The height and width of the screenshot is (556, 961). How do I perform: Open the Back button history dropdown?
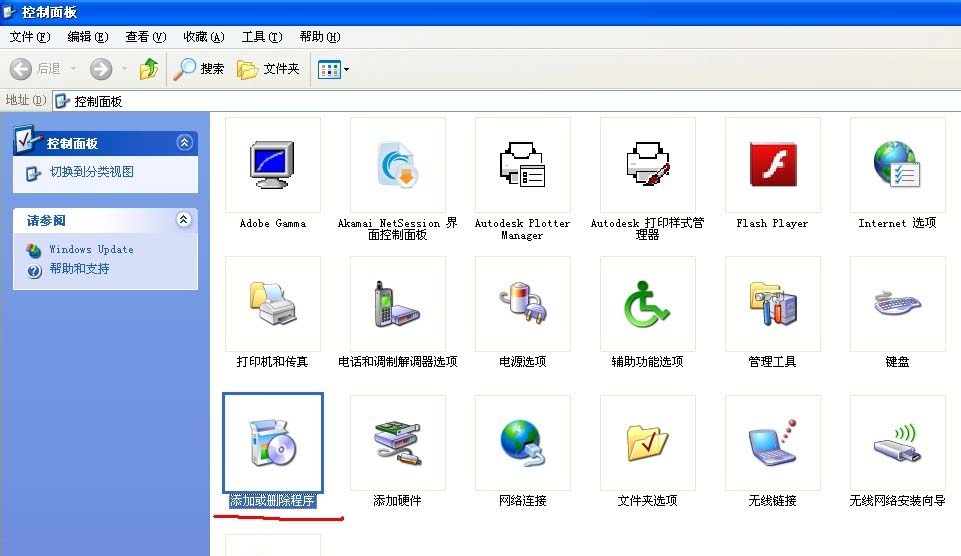click(74, 69)
